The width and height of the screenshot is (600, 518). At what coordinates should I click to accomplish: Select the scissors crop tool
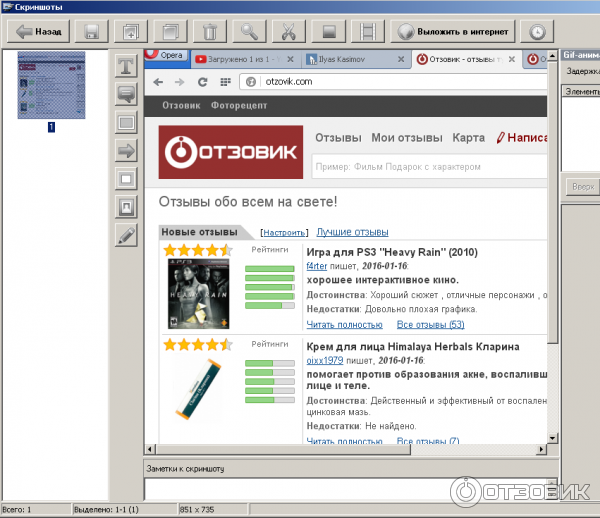coord(289,31)
